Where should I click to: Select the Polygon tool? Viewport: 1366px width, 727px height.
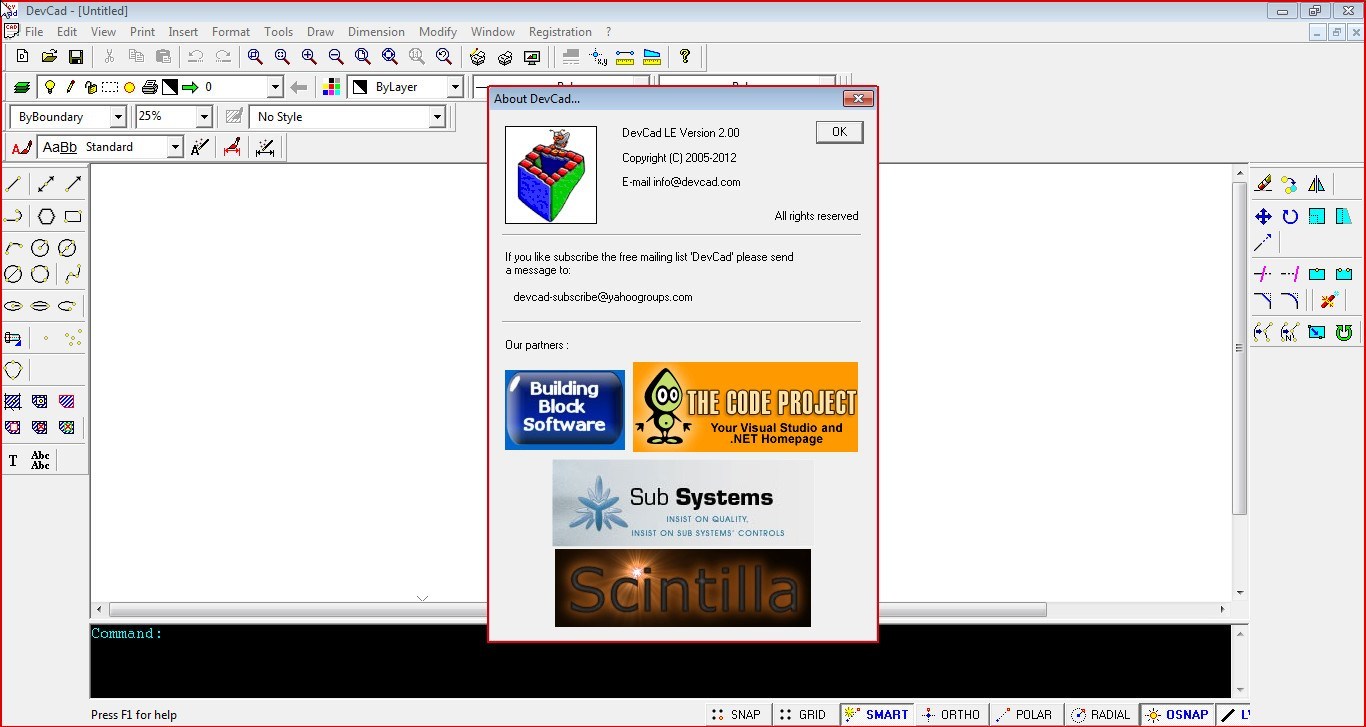45,215
